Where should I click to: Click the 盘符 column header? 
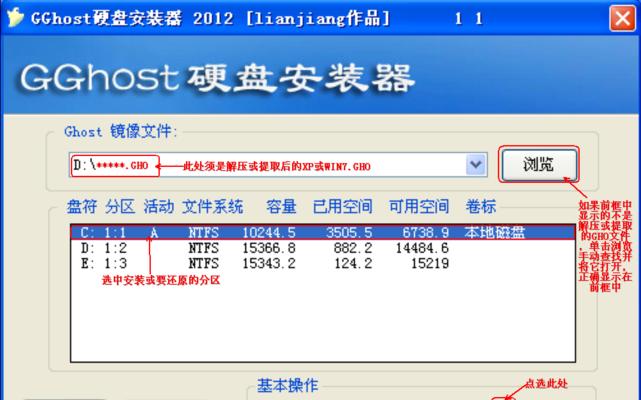82,207
